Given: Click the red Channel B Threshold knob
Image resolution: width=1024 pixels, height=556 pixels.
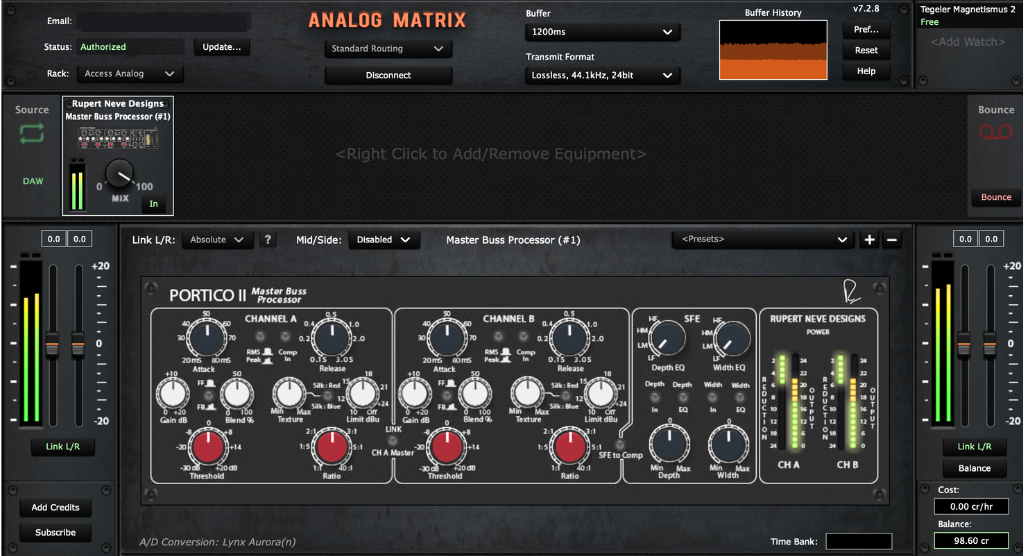Looking at the screenshot, I should tap(447, 448).
